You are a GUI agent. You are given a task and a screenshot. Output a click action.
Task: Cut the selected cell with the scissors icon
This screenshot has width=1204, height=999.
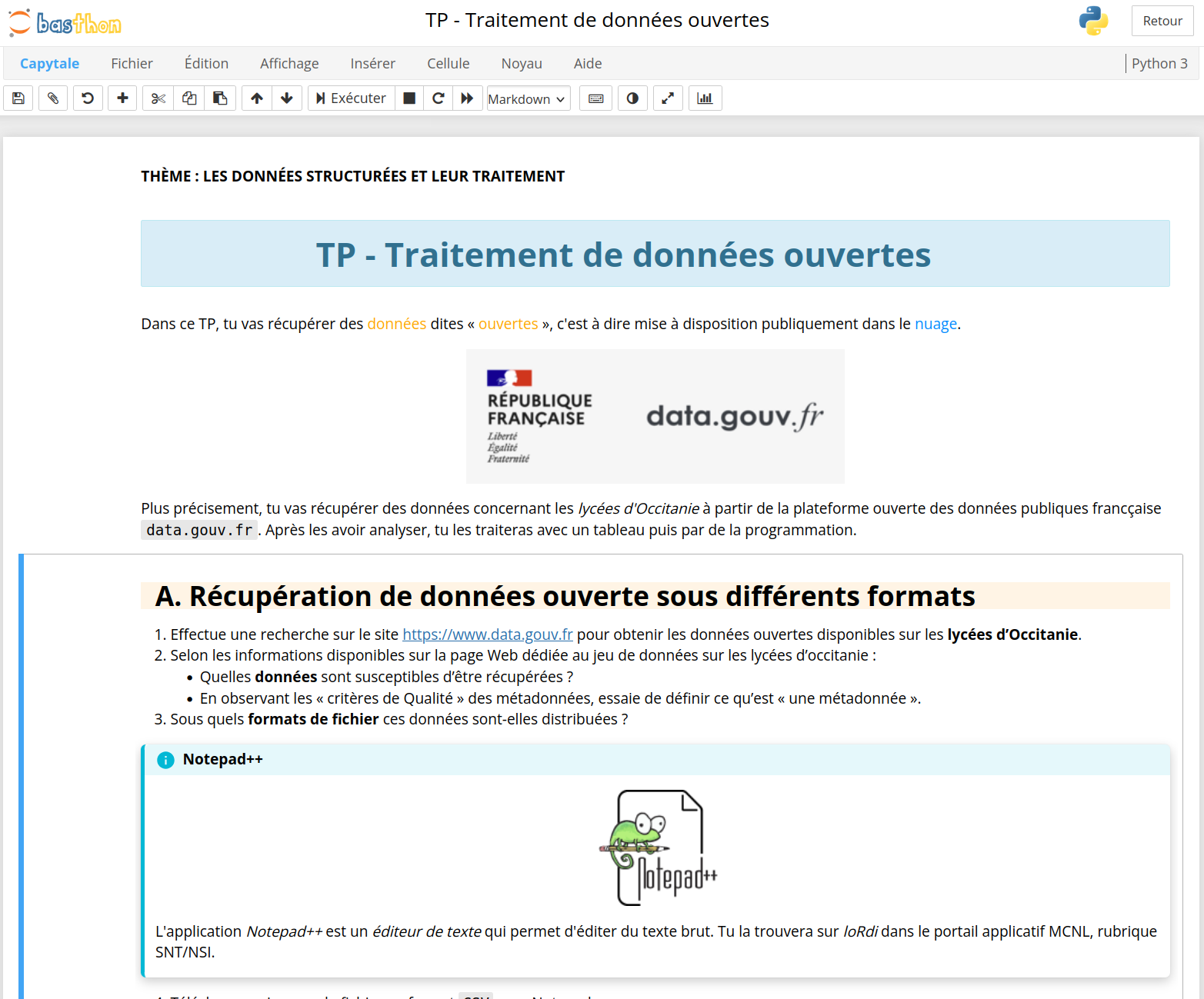[x=157, y=98]
